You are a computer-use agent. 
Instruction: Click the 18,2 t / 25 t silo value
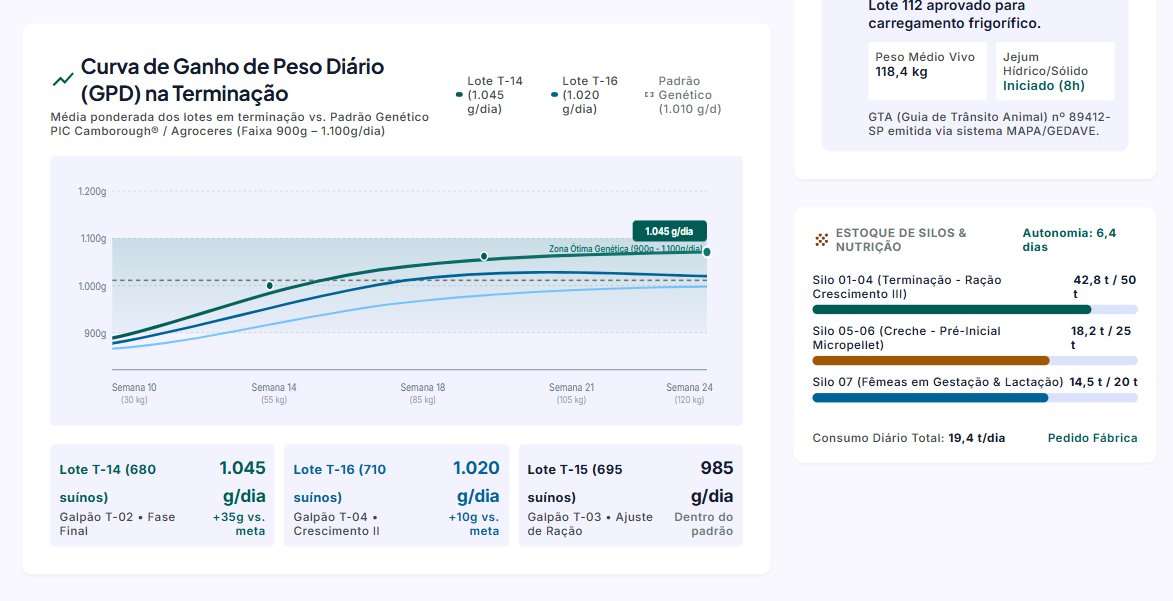click(1101, 338)
